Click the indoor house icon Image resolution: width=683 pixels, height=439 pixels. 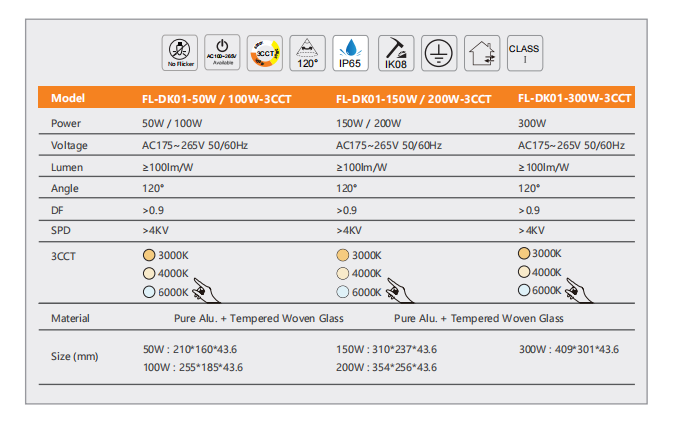tap(481, 53)
